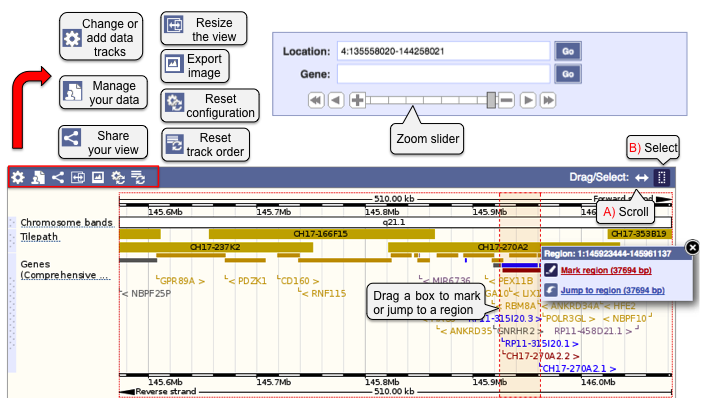
Task: Click the reset configuration icon in toolbar
Action: click(117, 177)
